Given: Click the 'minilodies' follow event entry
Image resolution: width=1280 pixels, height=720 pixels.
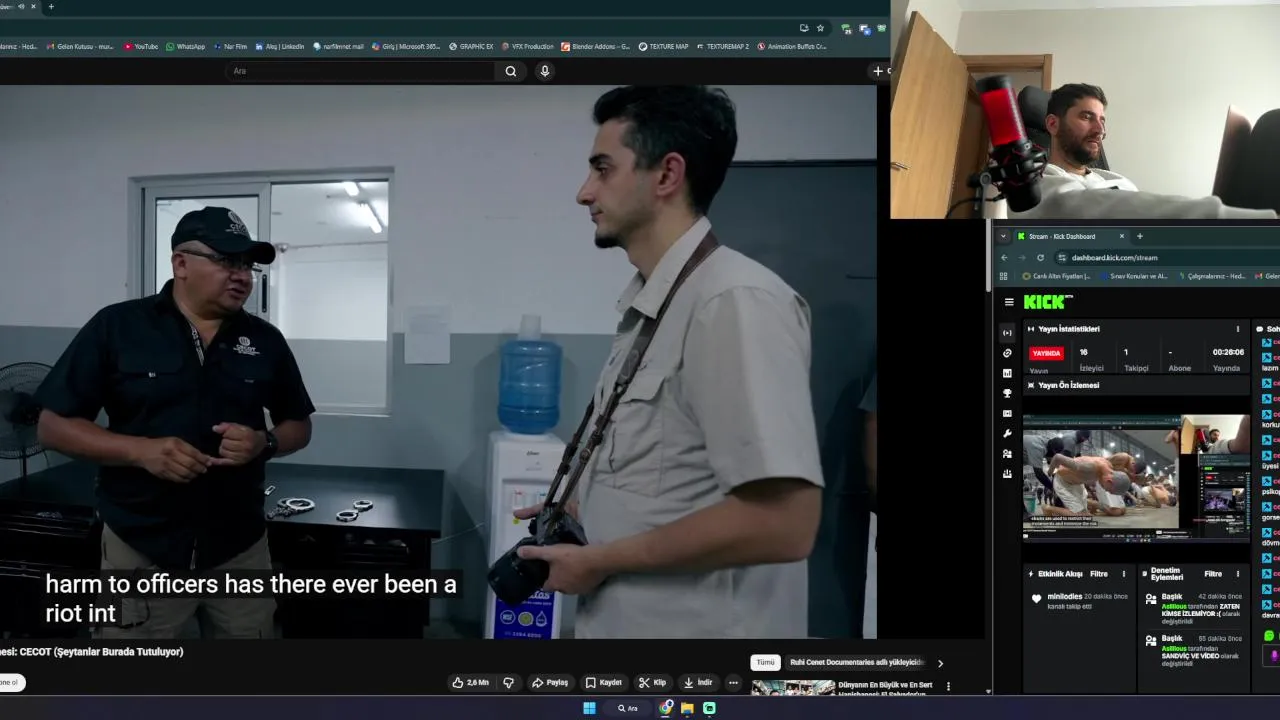Looking at the screenshot, I should tap(1079, 601).
